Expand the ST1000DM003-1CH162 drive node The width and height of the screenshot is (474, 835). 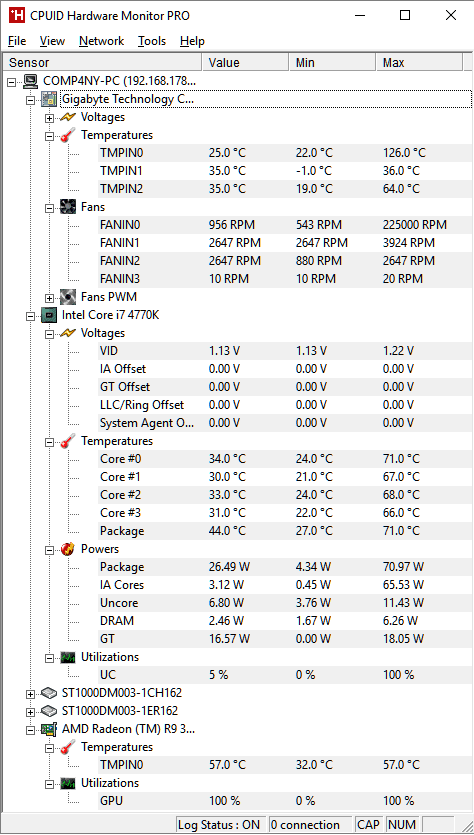coord(31,694)
